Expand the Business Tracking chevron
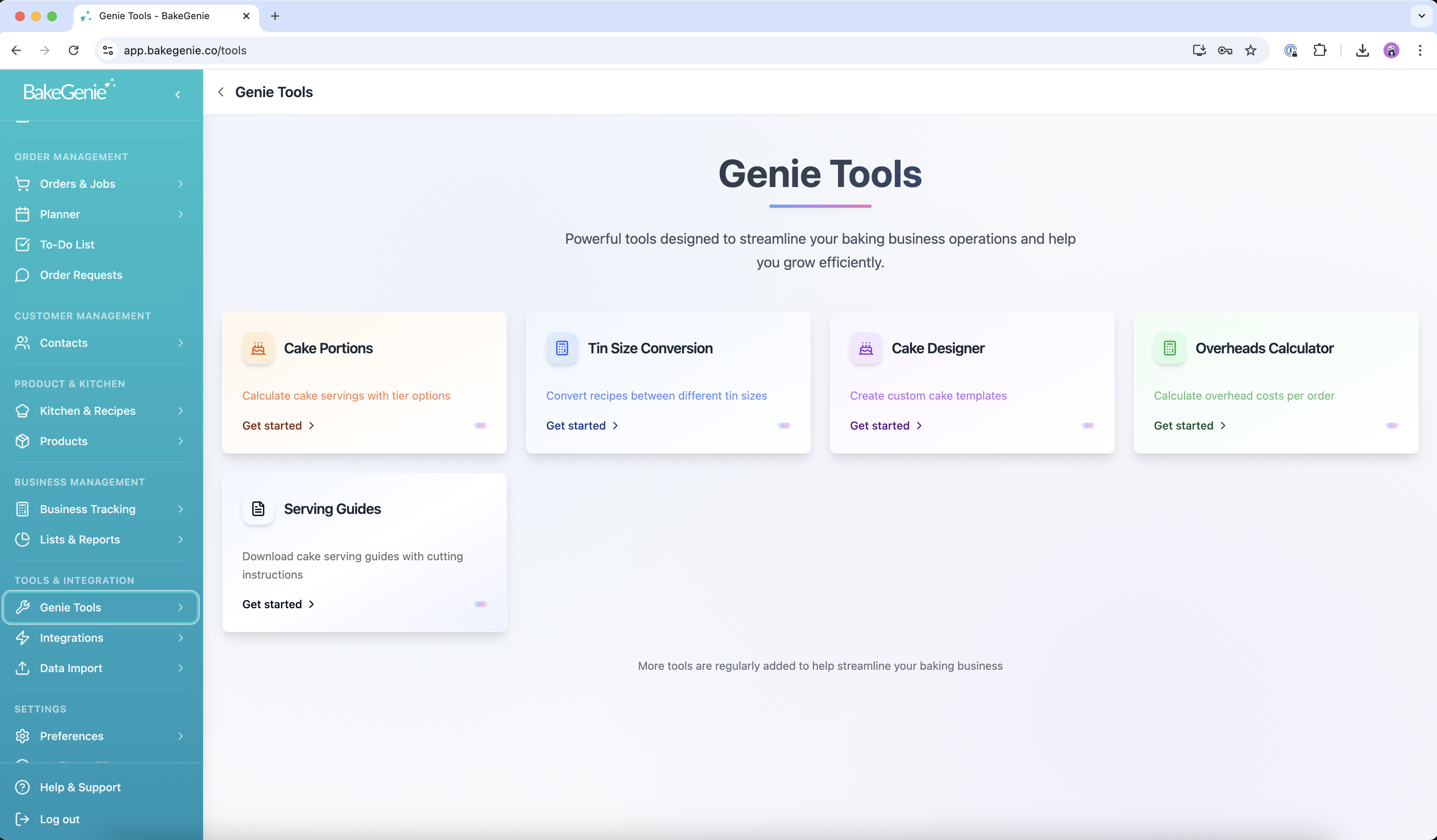1437x840 pixels. (x=180, y=509)
